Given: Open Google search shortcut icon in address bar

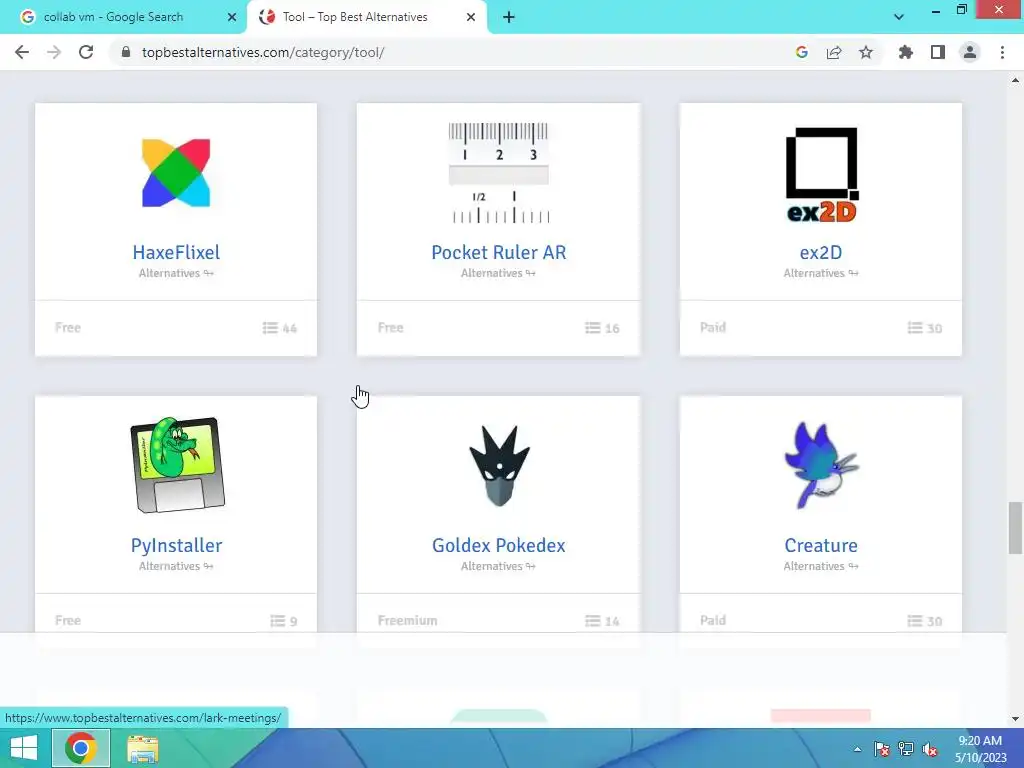Looking at the screenshot, I should tap(801, 52).
